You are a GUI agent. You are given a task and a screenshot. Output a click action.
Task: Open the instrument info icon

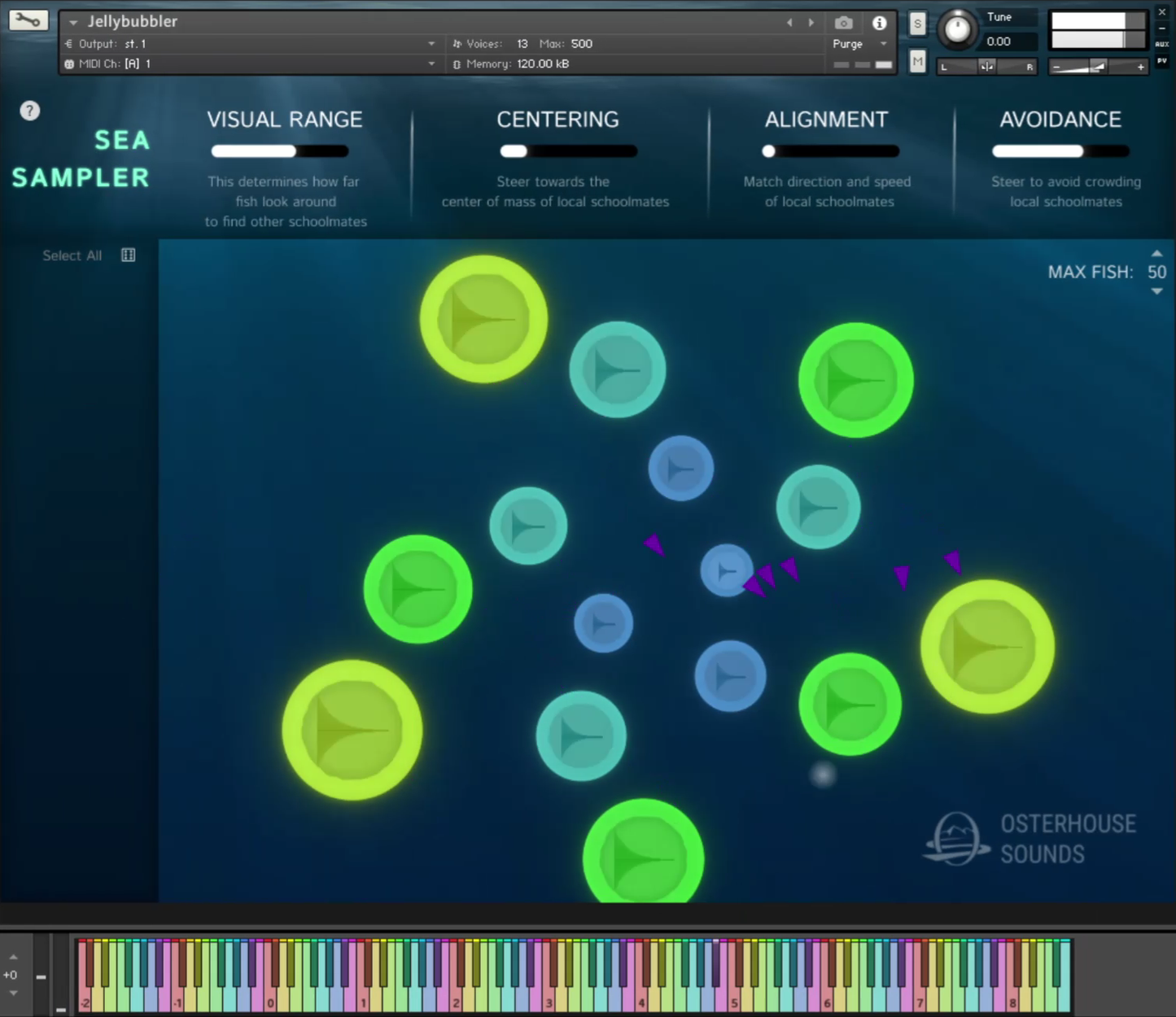[879, 23]
